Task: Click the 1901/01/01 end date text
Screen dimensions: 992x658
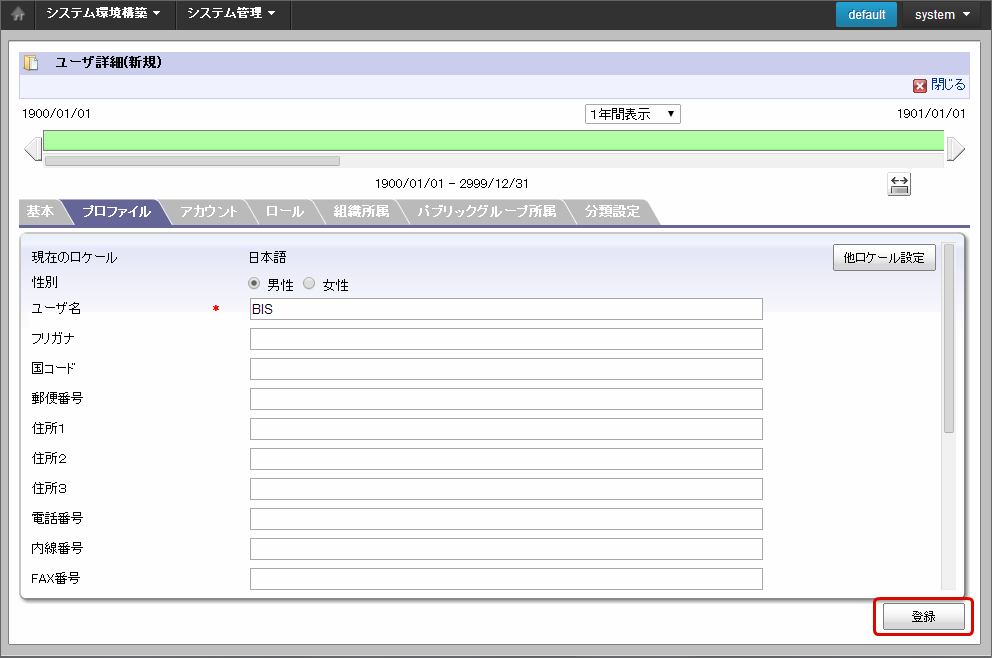Action: [931, 114]
